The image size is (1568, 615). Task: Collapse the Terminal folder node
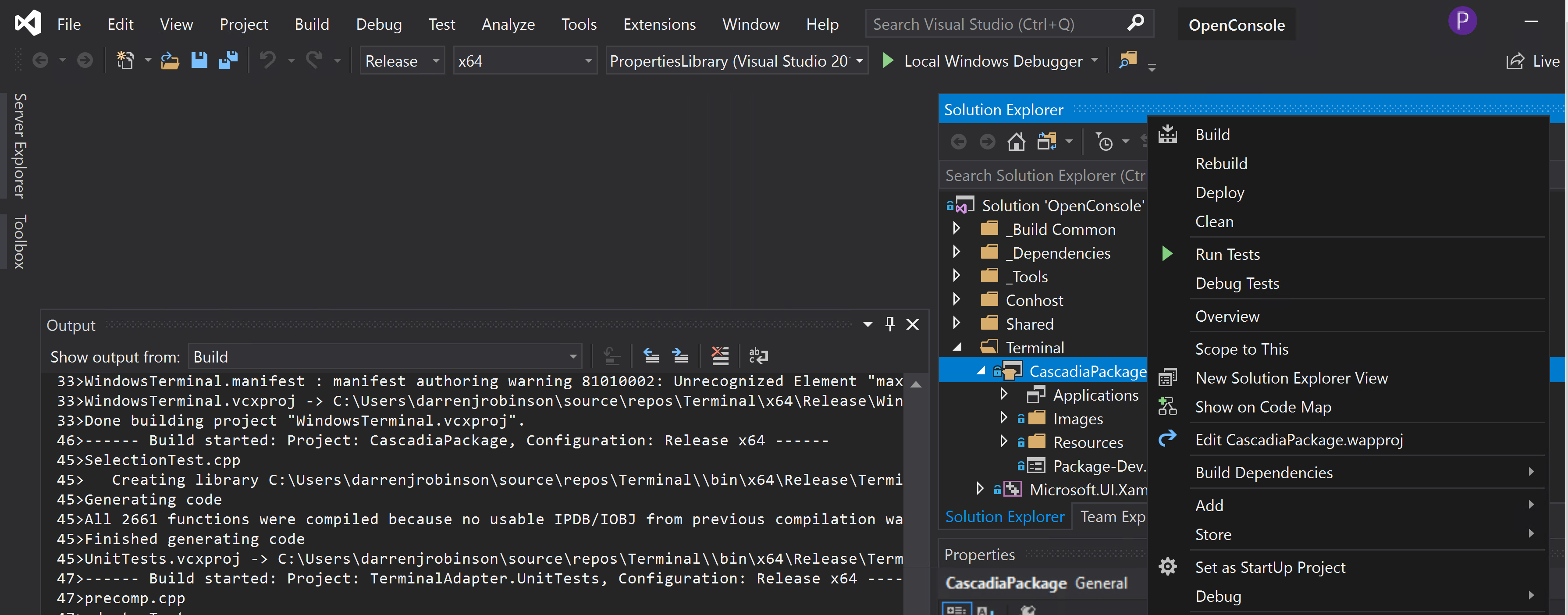tap(957, 347)
